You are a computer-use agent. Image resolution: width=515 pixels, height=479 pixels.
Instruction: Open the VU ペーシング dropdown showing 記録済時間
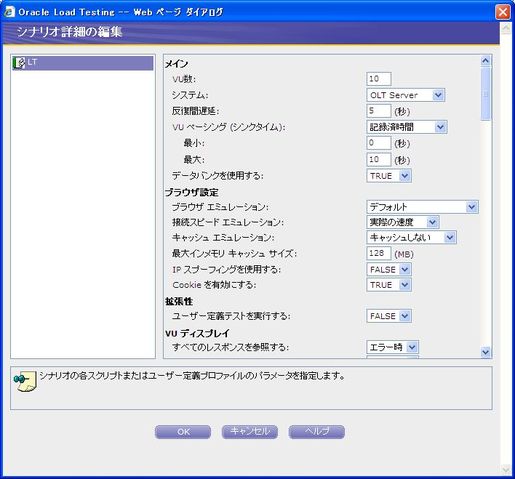pyautogui.click(x=407, y=127)
